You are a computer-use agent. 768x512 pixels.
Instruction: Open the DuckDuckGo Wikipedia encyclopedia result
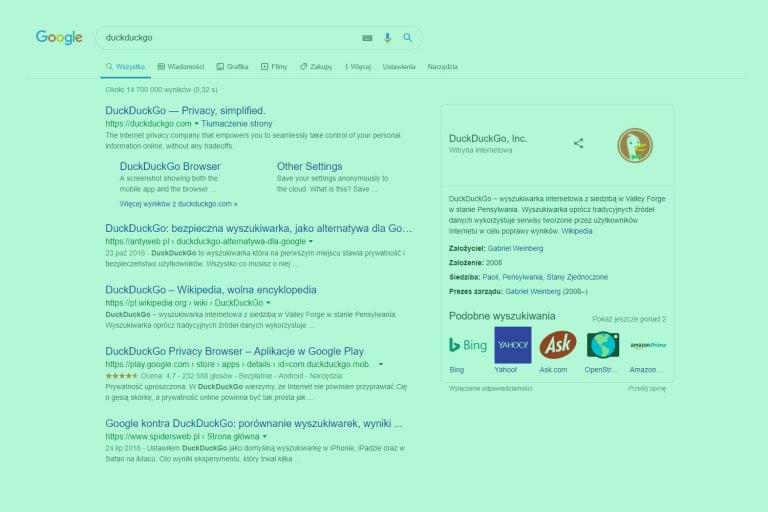[211, 290]
